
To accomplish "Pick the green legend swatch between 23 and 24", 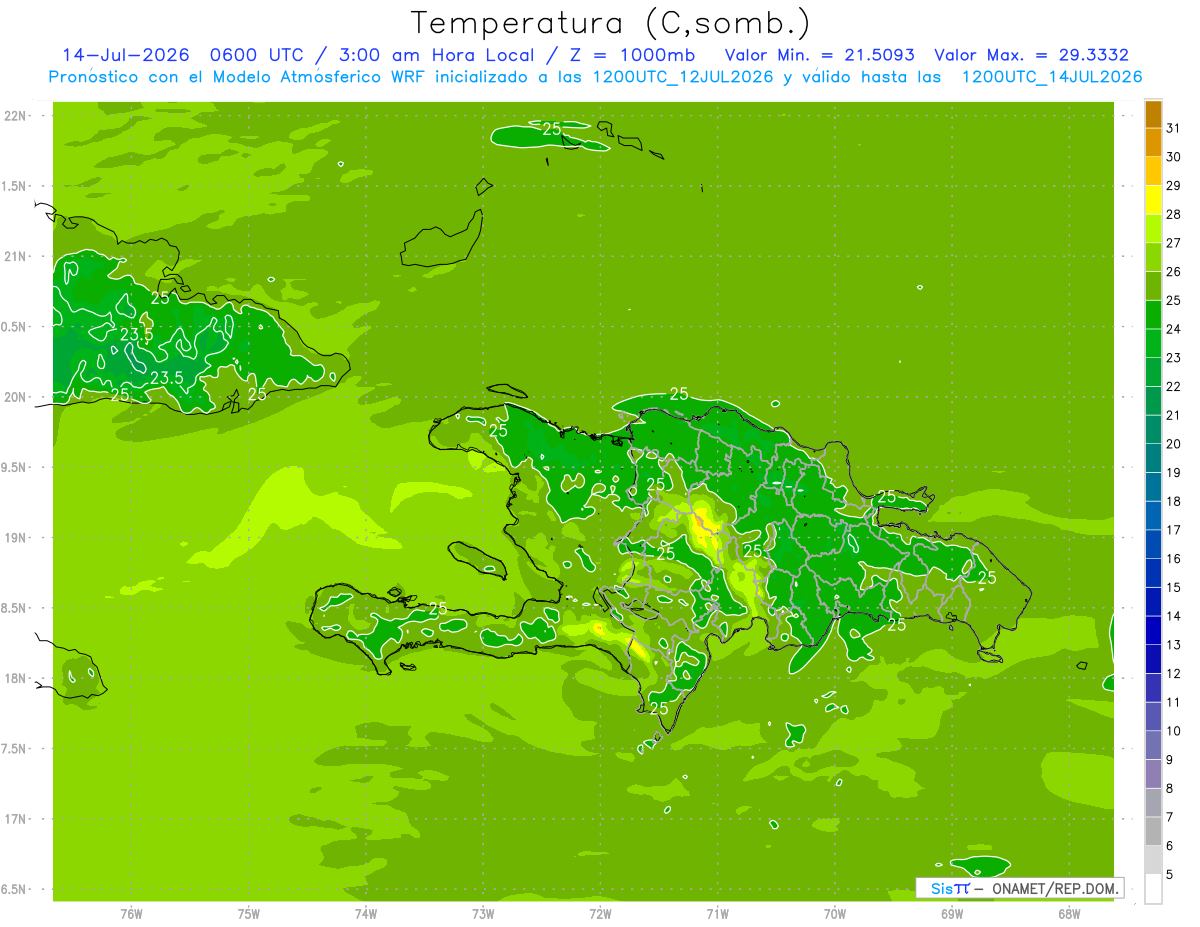I will point(1153,344).
